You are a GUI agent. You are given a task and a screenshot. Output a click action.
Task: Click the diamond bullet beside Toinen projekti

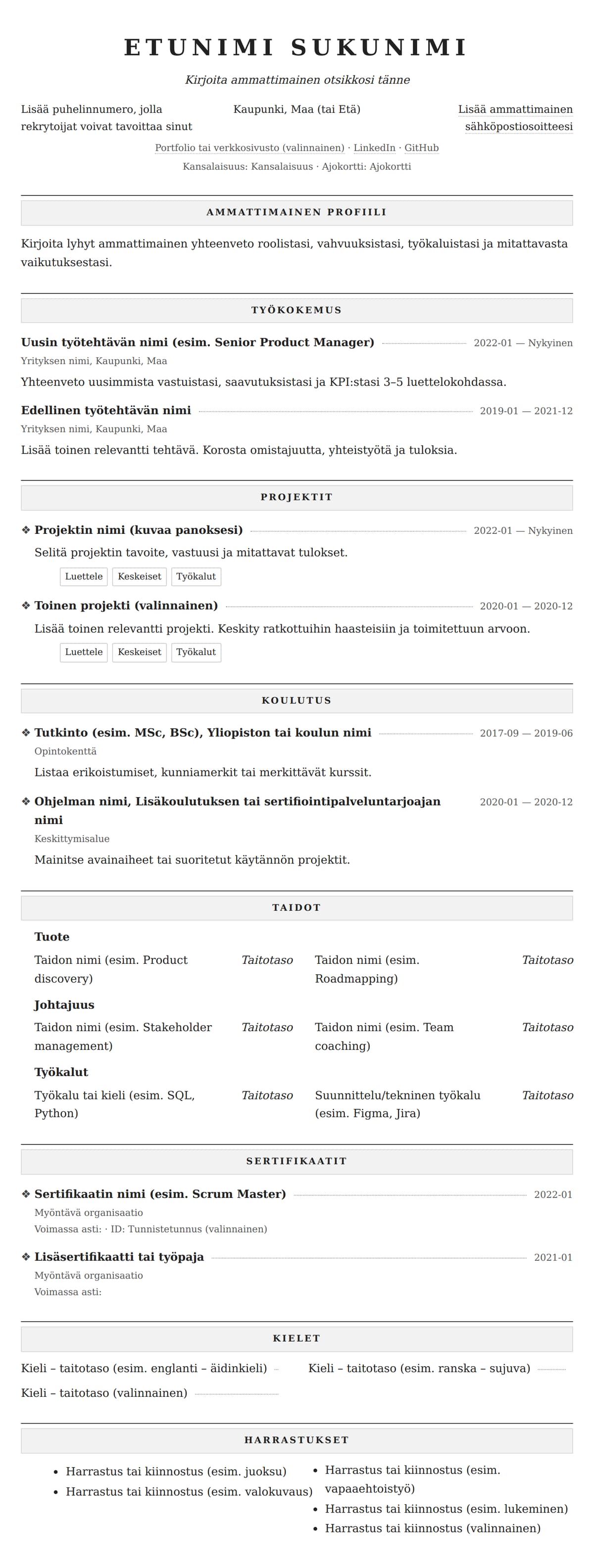(x=26, y=606)
